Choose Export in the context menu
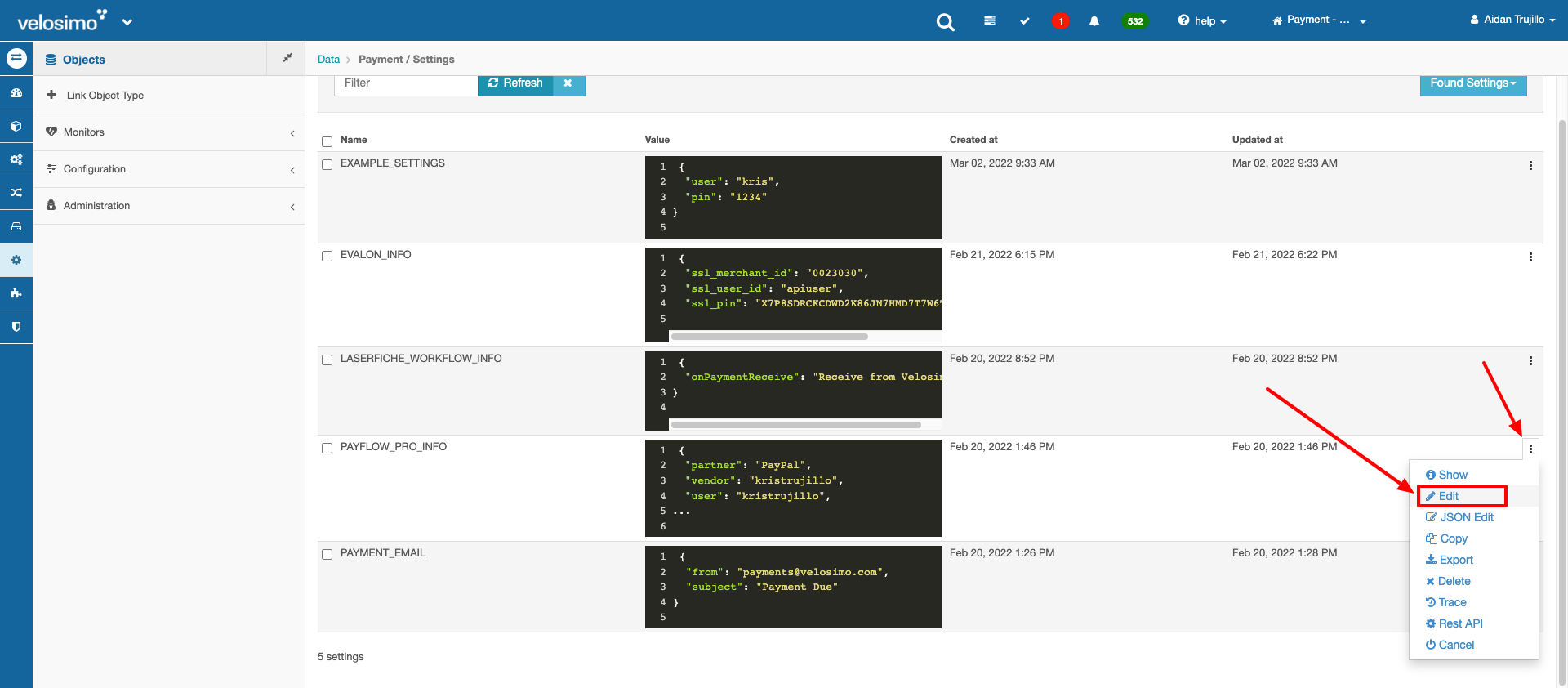Viewport: 1568px width, 688px height. click(1450, 560)
